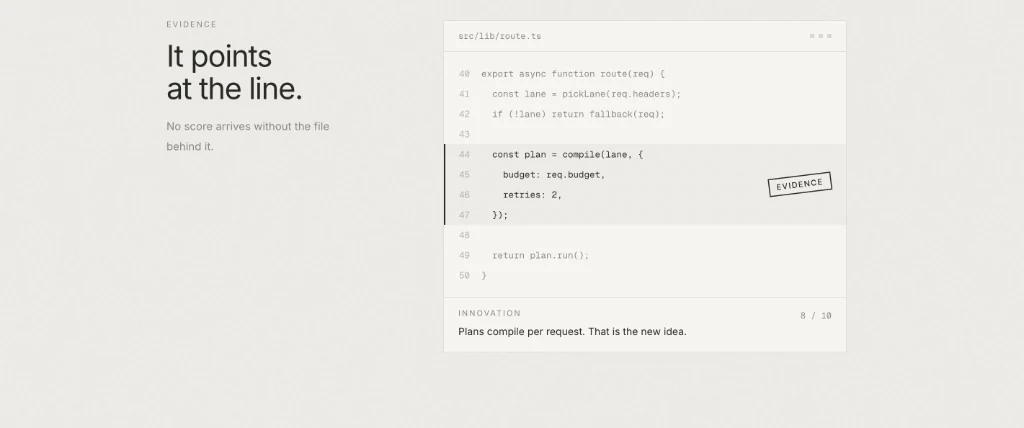
Task: Click line number 43
Action: (464, 135)
